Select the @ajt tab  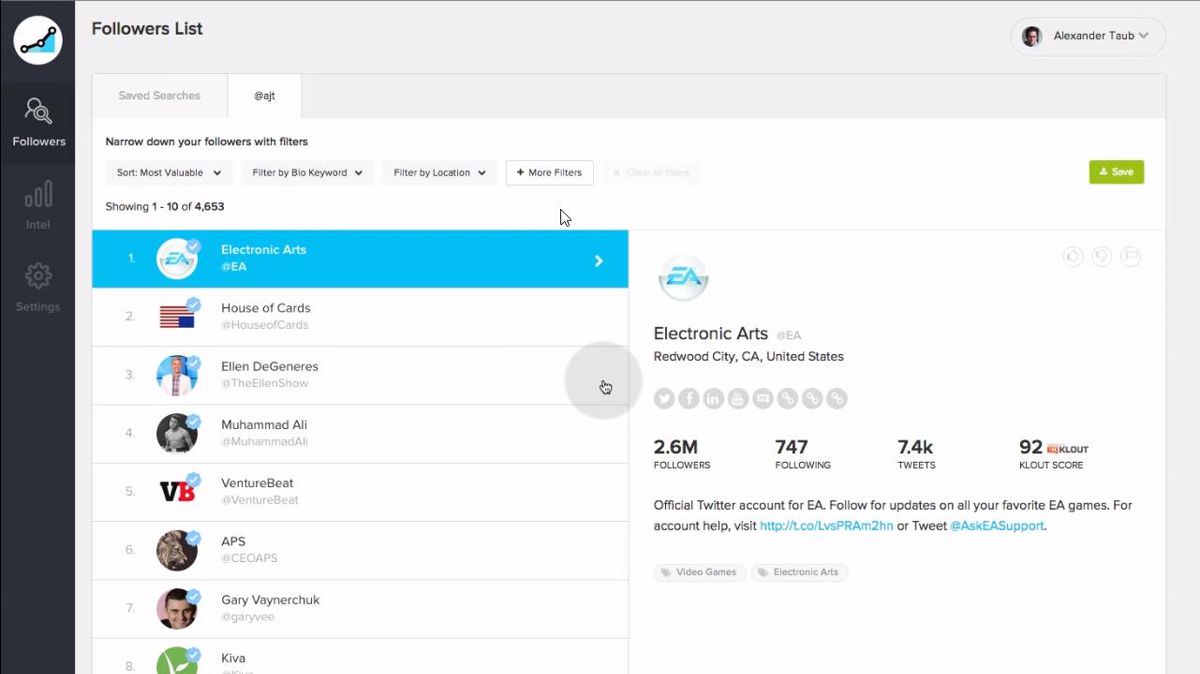pyautogui.click(x=264, y=96)
